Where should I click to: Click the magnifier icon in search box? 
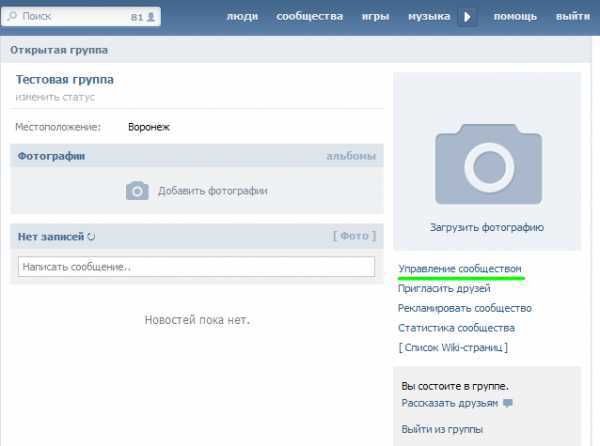point(12,16)
